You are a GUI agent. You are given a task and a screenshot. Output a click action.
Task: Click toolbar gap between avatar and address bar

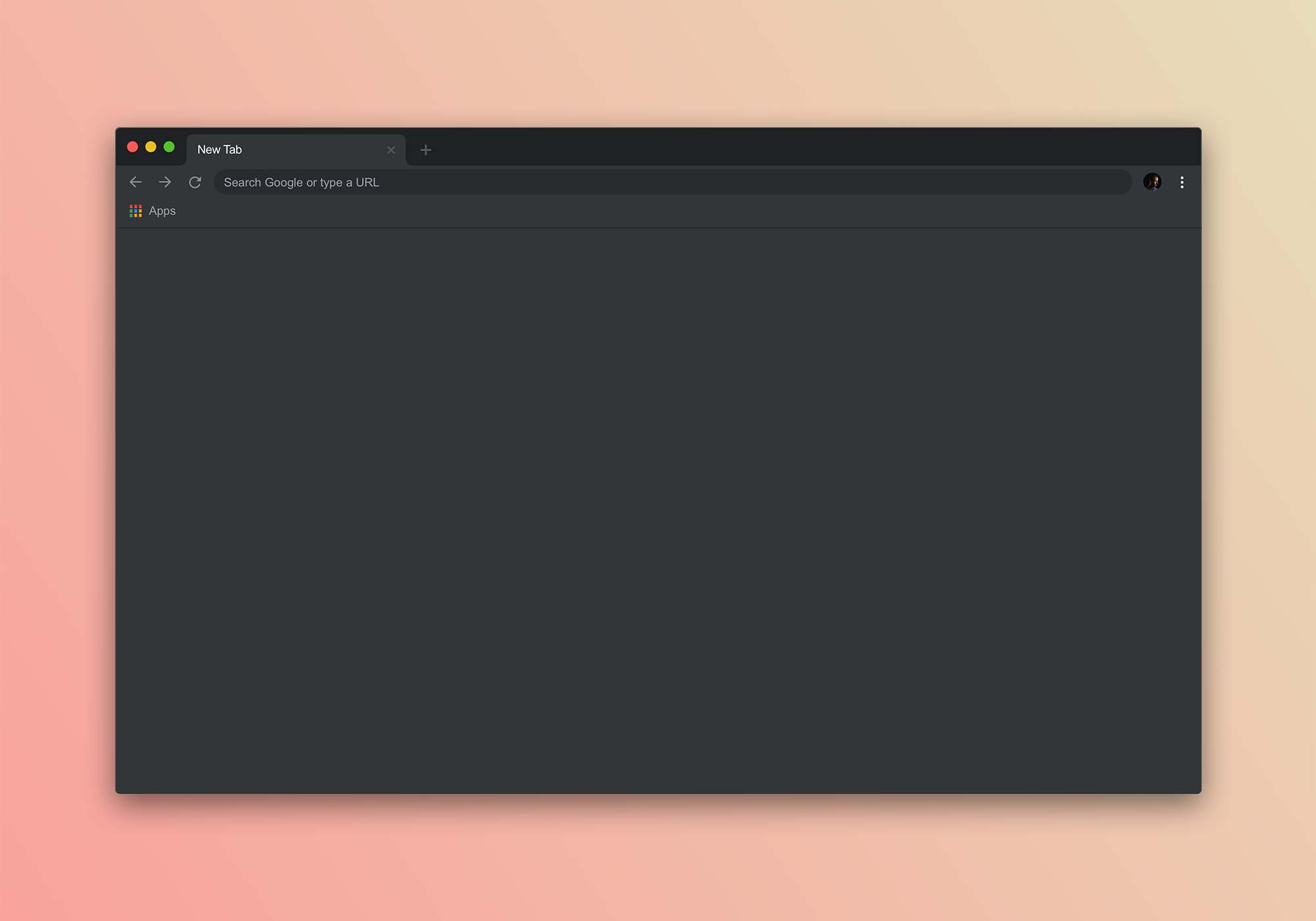[1138, 182]
